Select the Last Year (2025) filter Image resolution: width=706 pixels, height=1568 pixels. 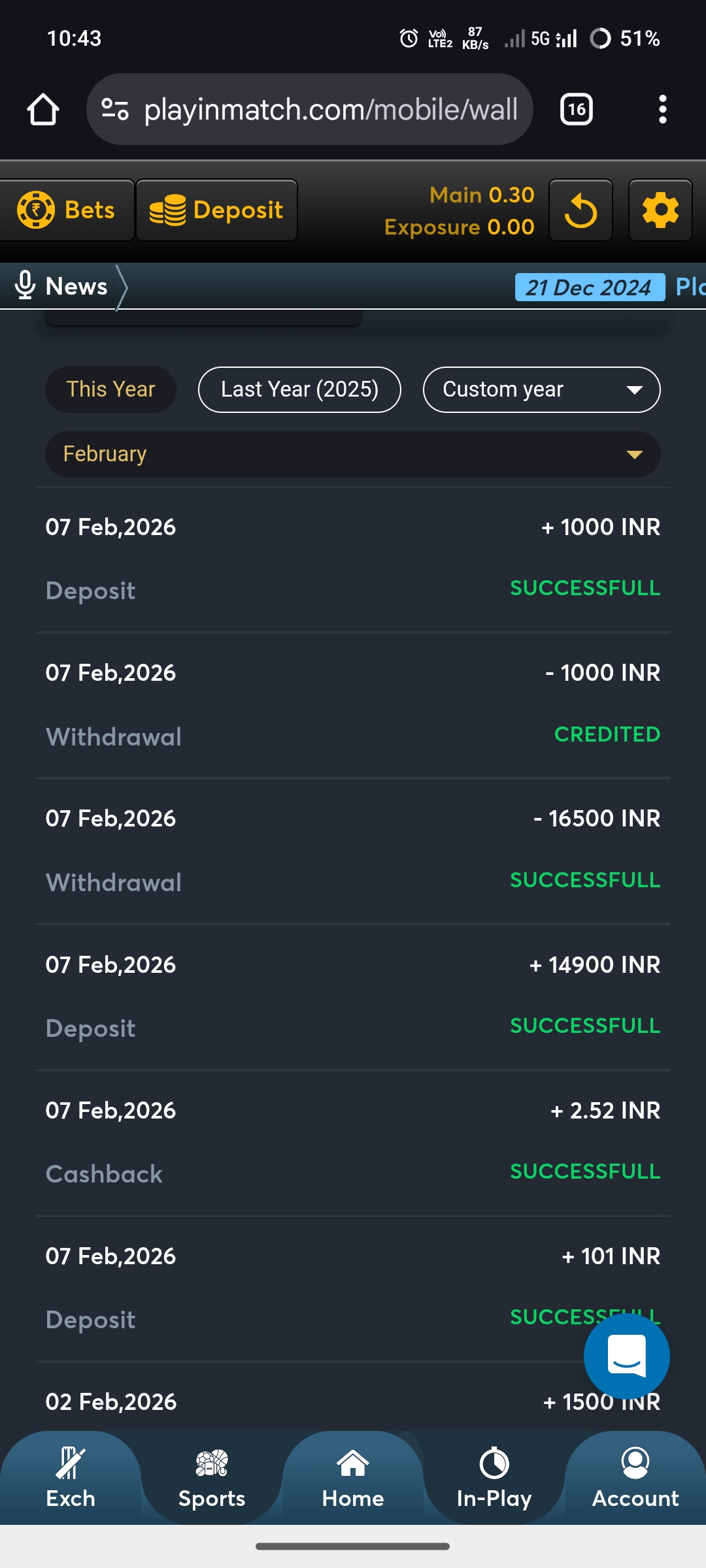point(299,389)
